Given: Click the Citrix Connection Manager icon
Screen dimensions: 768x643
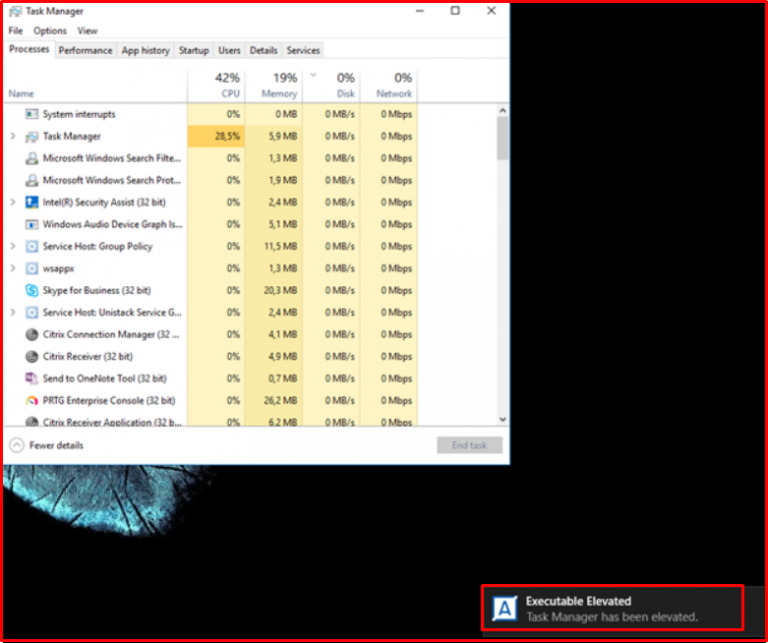Looking at the screenshot, I should (32, 334).
